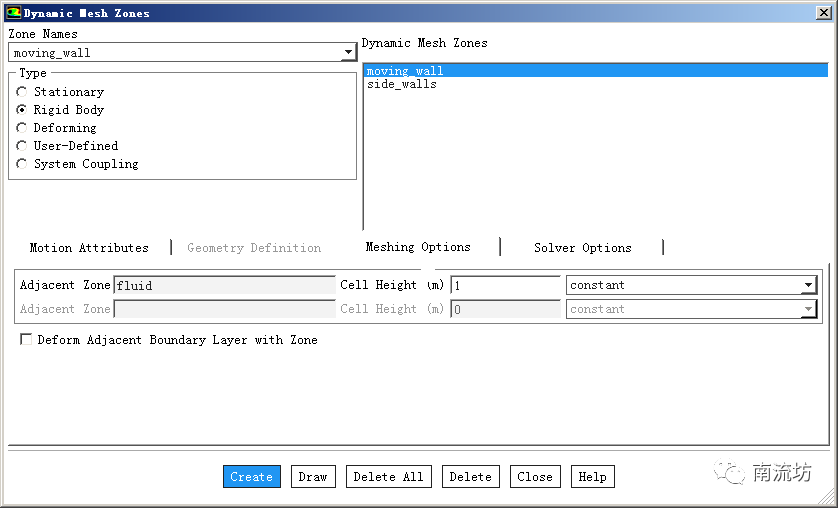Click the Draw button

coord(313,476)
